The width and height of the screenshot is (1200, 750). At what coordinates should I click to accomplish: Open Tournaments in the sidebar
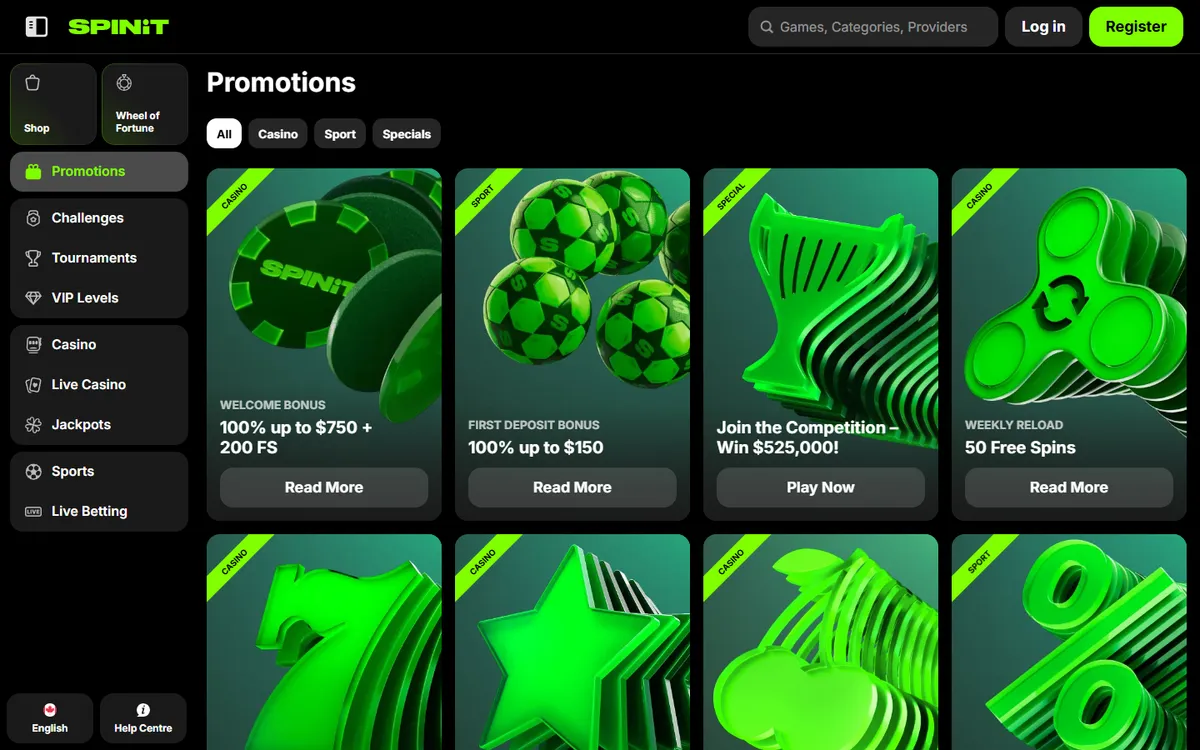[x=99, y=258]
